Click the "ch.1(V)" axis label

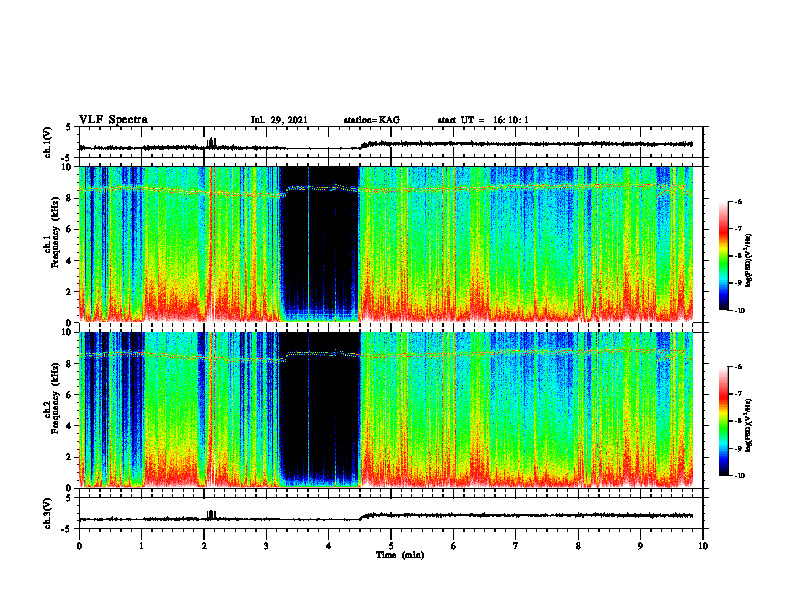coord(48,142)
